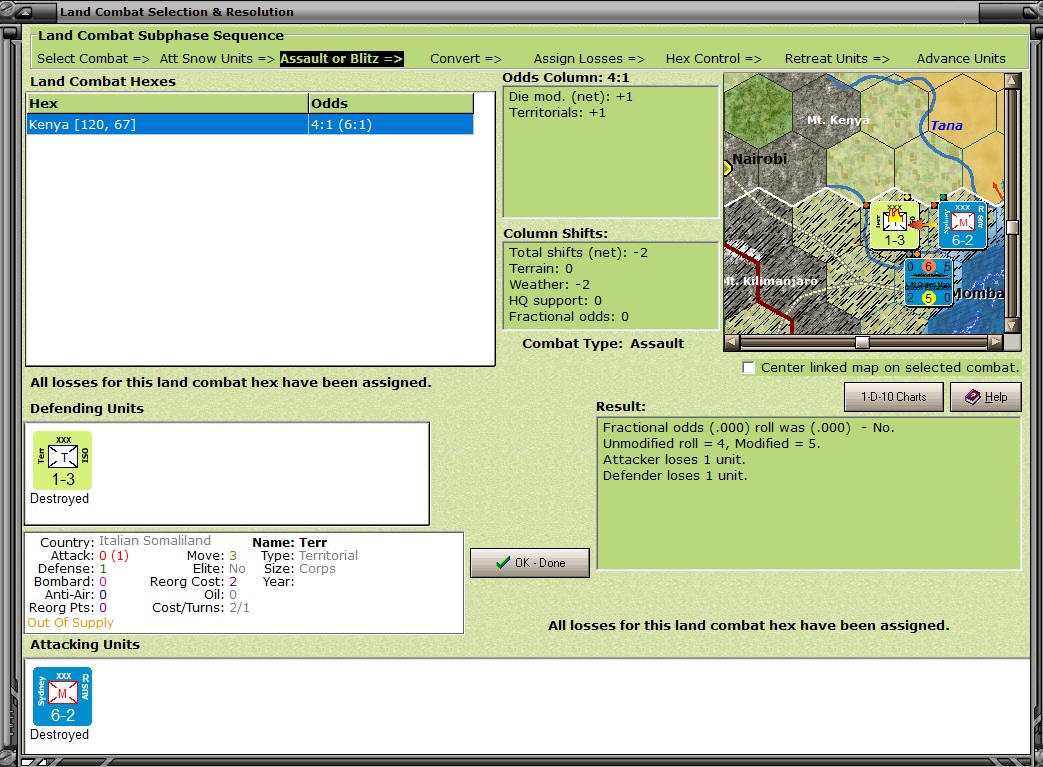
Task: Open the Help button with book icon
Action: pyautogui.click(x=986, y=397)
